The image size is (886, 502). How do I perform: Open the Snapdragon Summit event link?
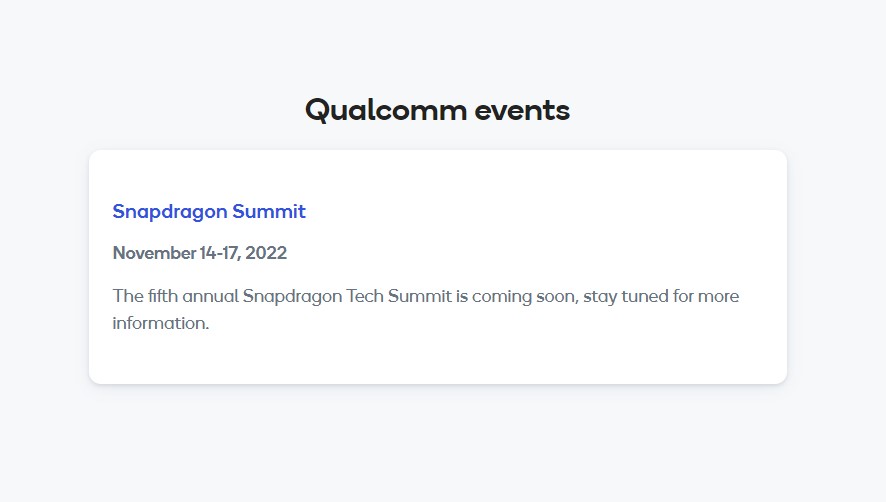209,211
